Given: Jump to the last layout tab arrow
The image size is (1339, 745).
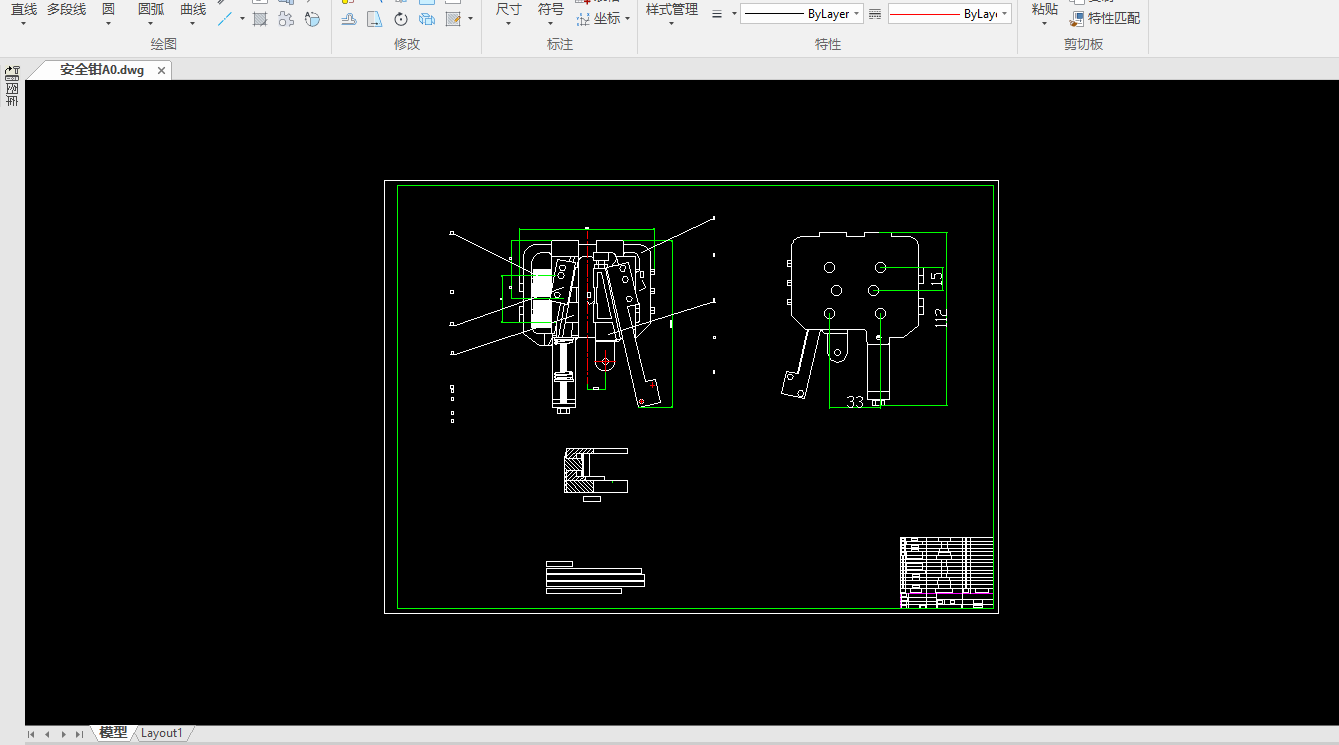Looking at the screenshot, I should (x=79, y=734).
